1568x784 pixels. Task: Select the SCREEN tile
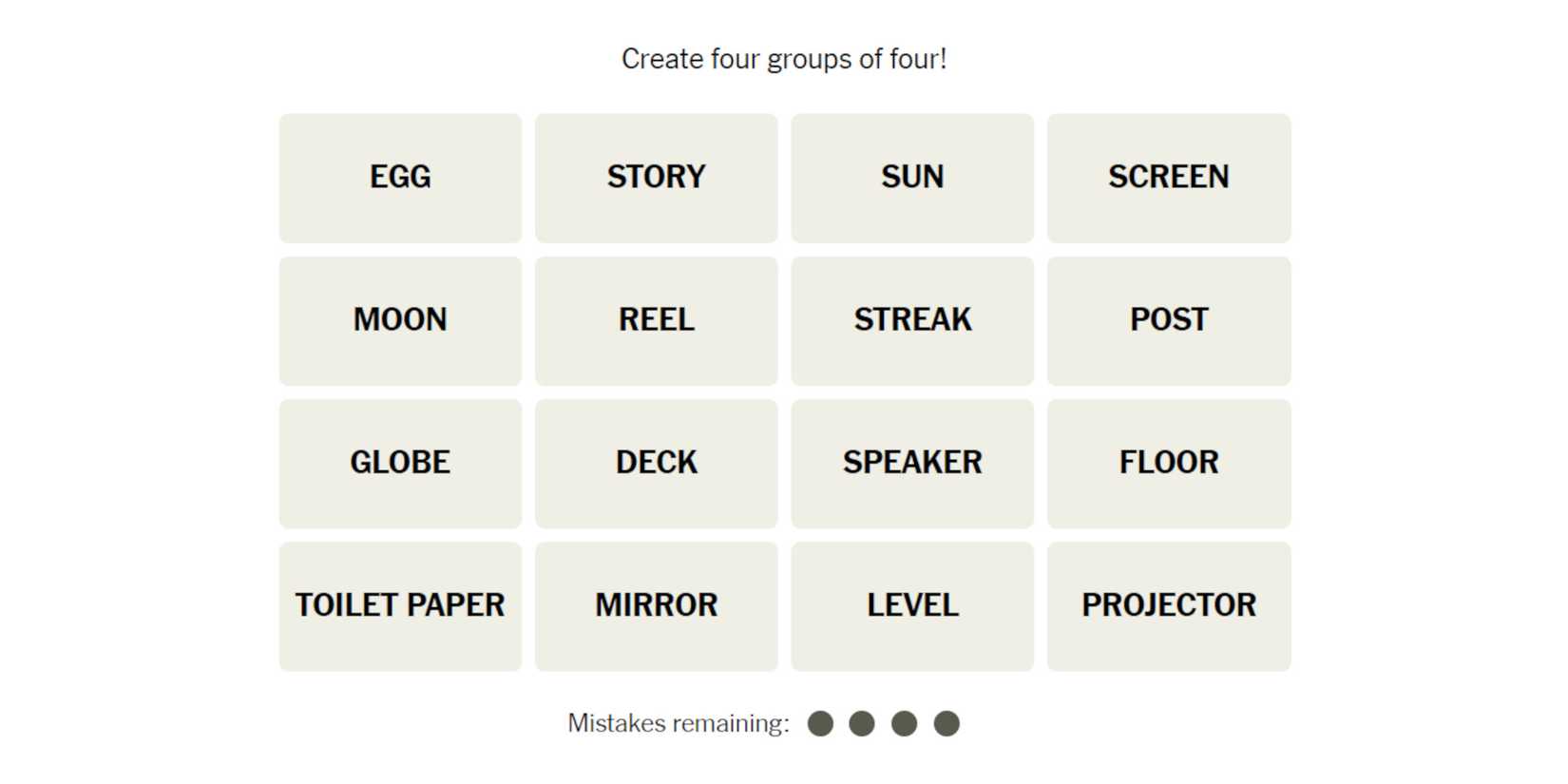1168,178
